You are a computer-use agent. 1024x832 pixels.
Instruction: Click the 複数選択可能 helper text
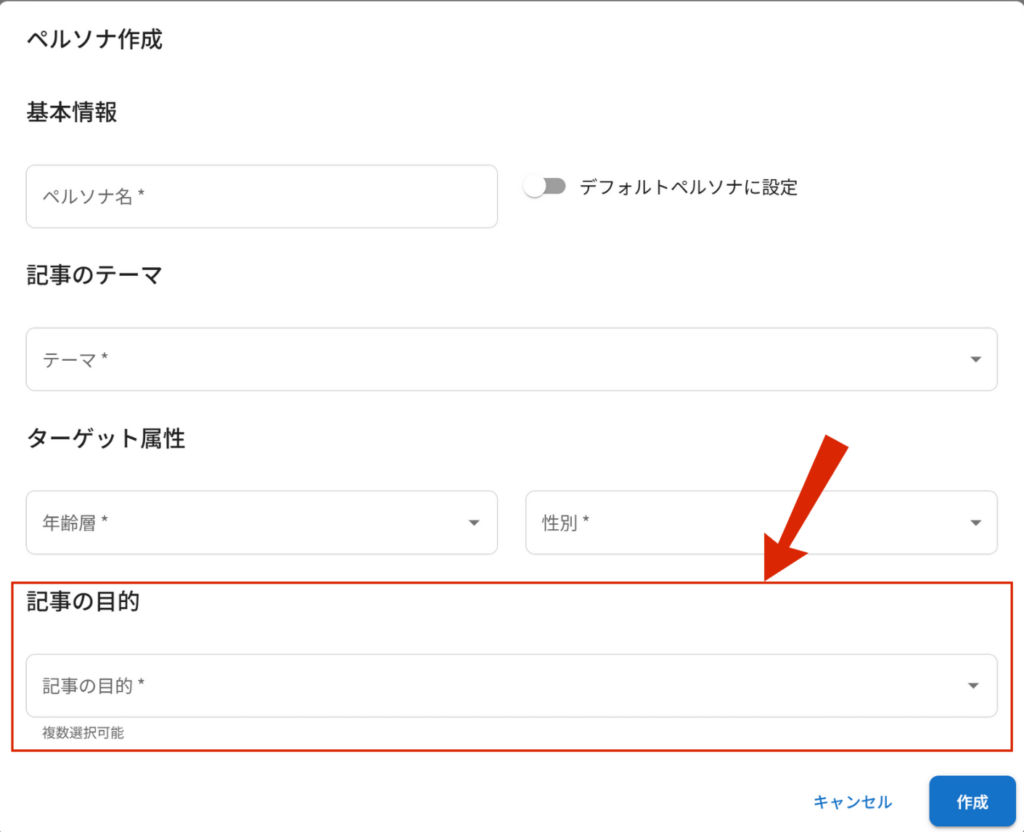coord(83,733)
